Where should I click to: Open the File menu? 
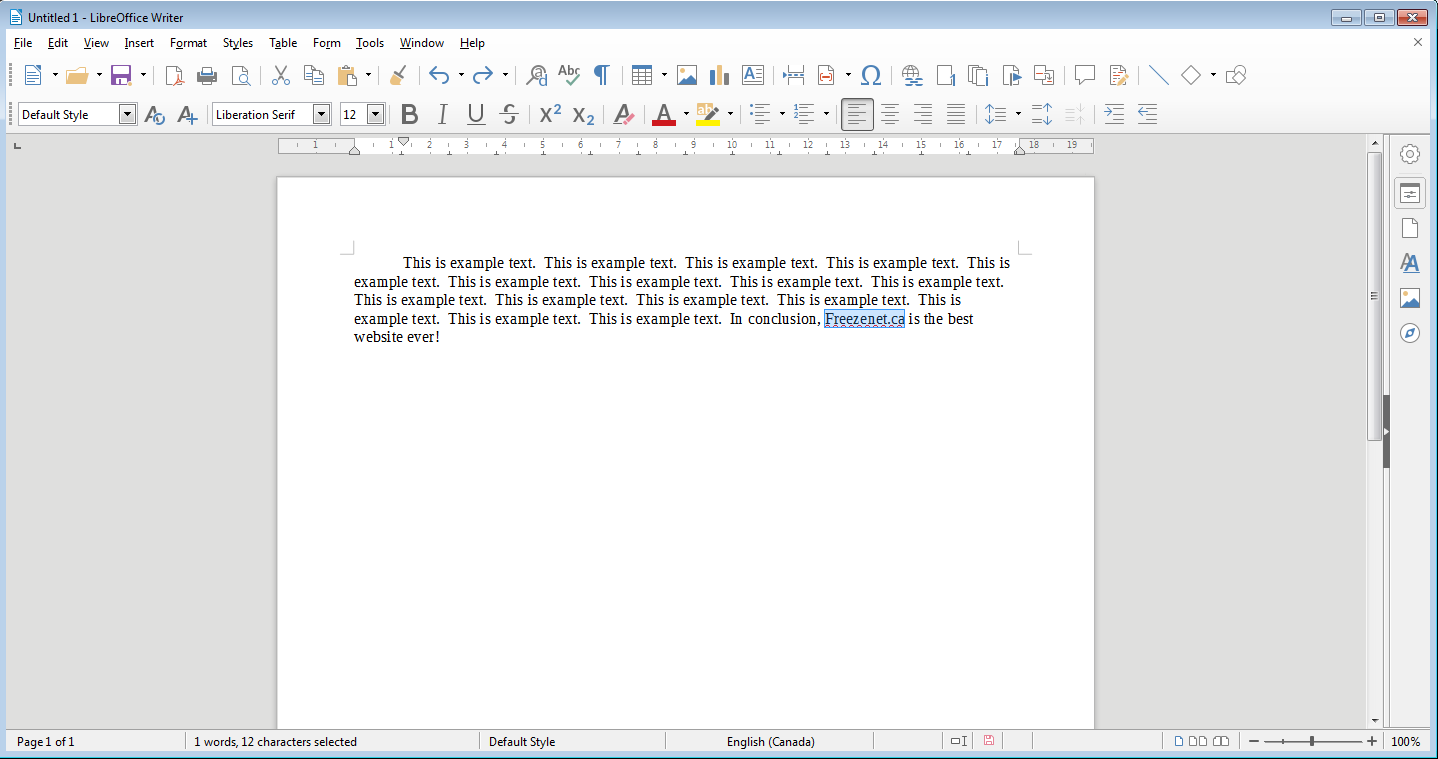coord(23,43)
